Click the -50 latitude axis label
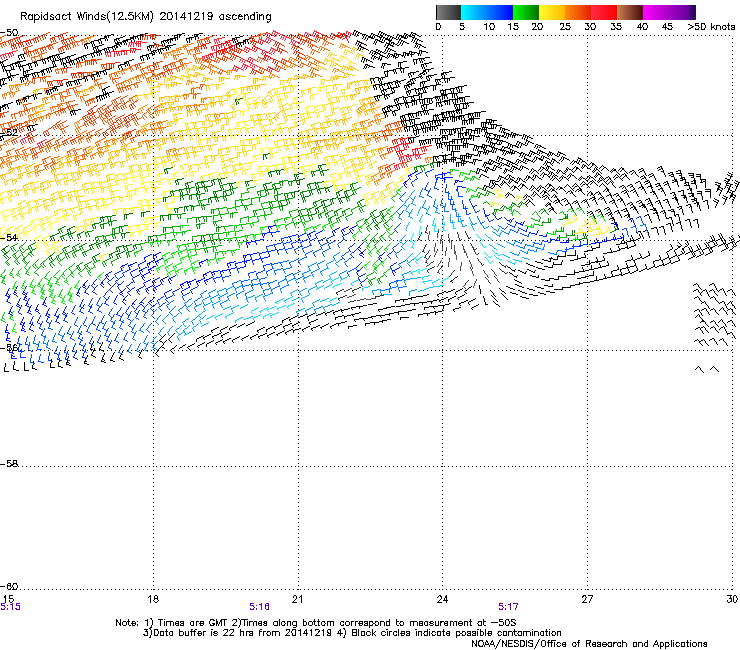Viewport: 740px width, 650px height. pyautogui.click(x=9, y=33)
